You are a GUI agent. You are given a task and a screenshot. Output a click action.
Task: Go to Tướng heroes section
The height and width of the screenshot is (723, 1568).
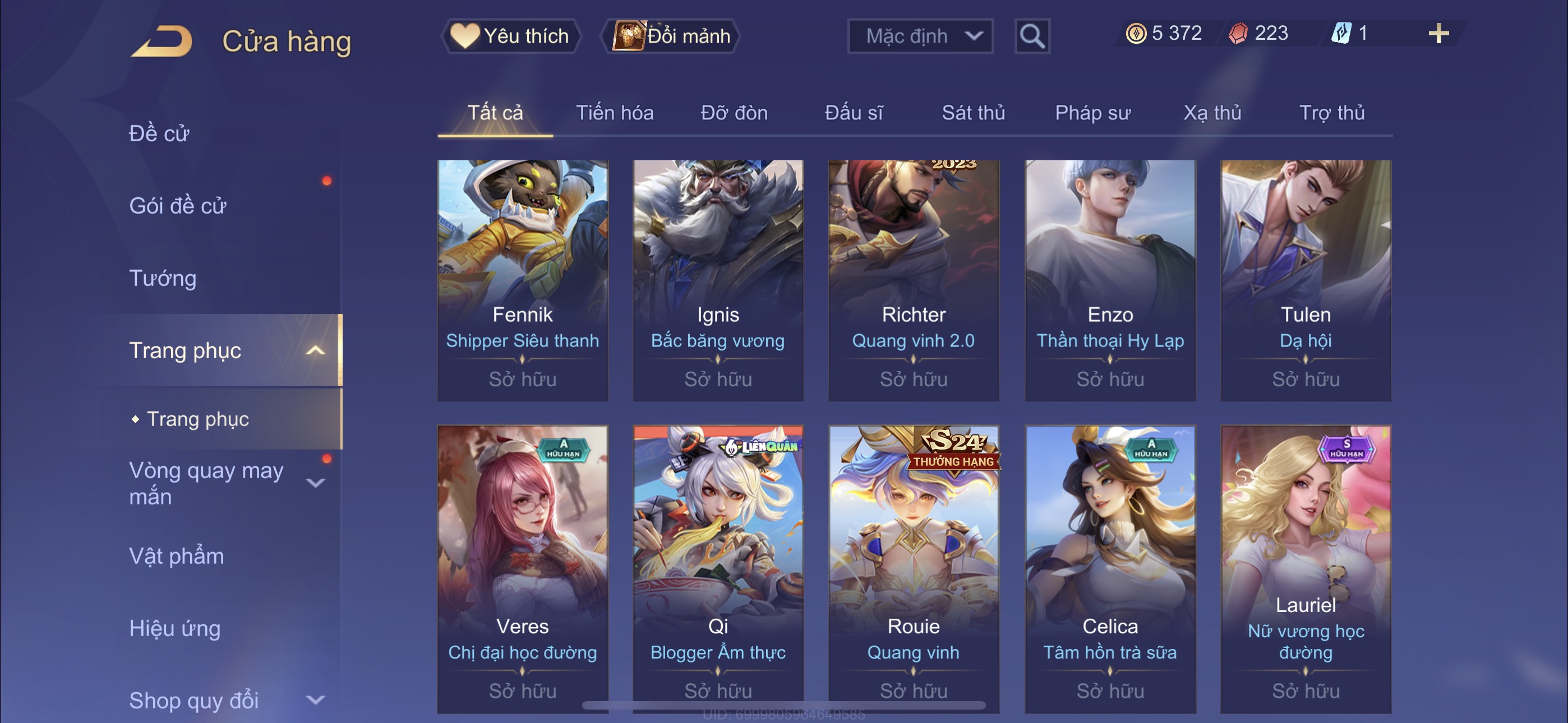tap(163, 278)
